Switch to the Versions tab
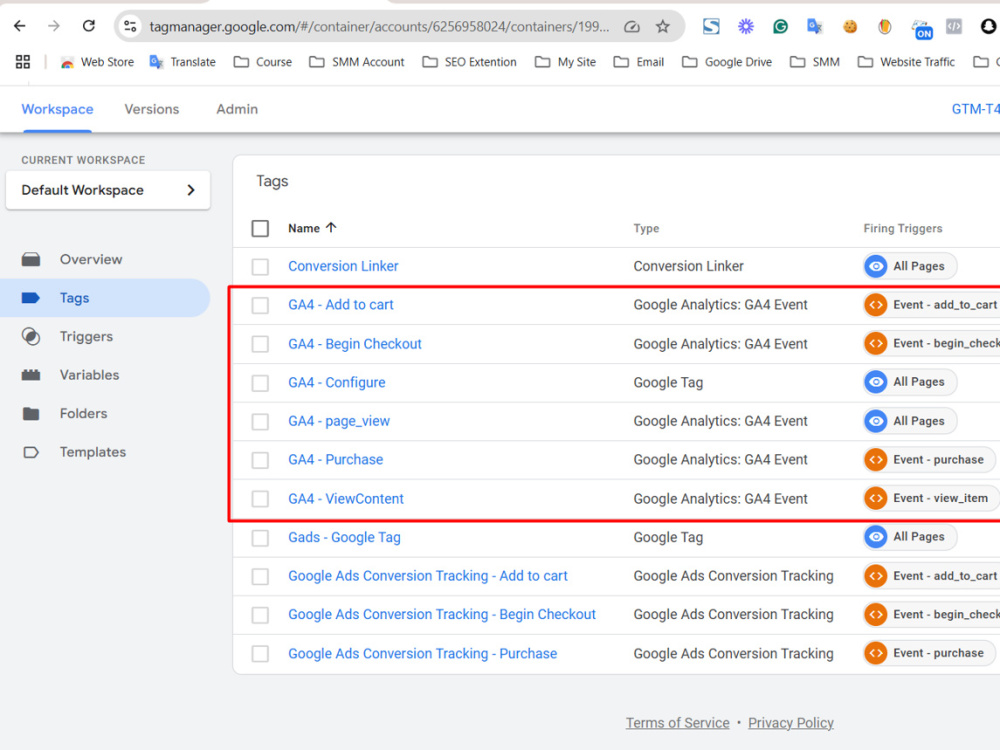 pos(152,109)
